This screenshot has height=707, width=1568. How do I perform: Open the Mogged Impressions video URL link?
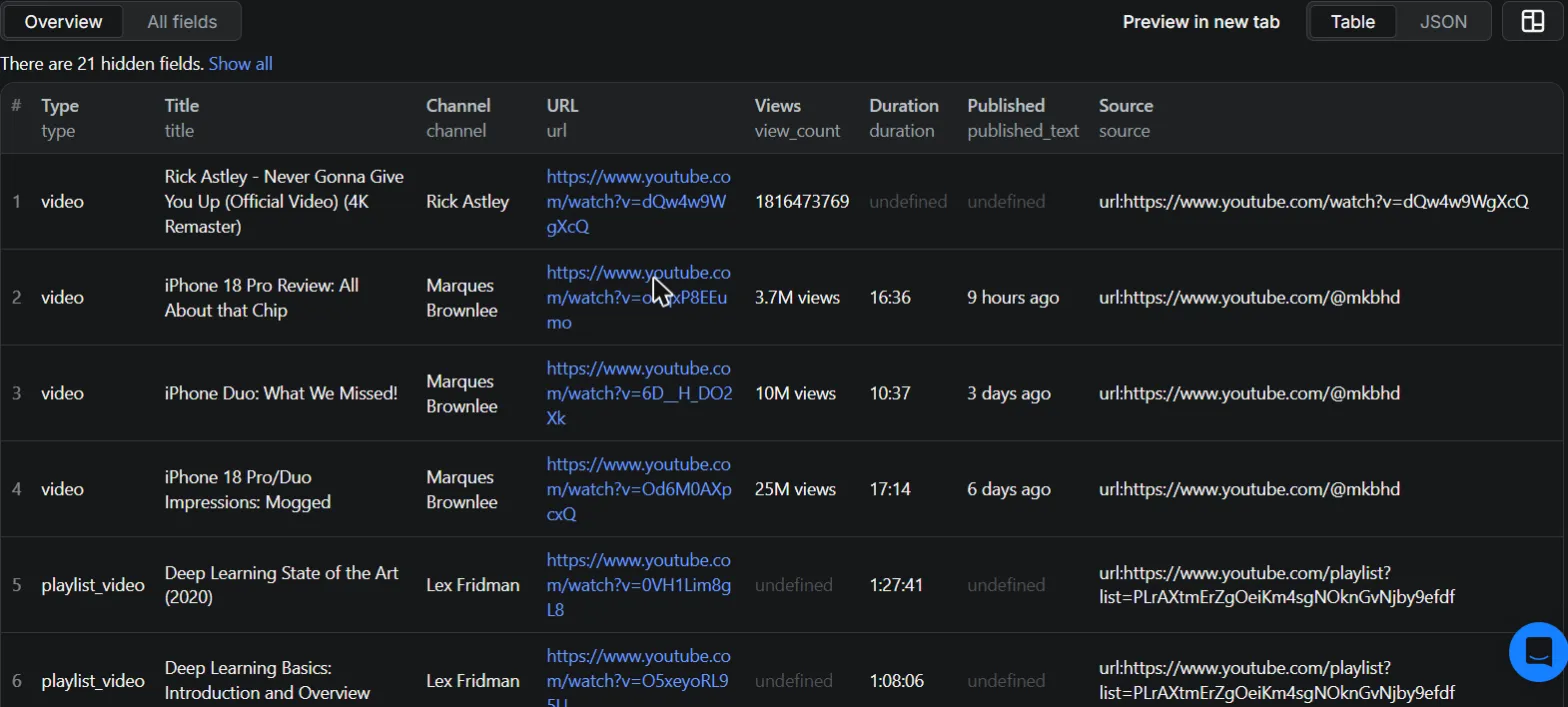pyautogui.click(x=638, y=490)
